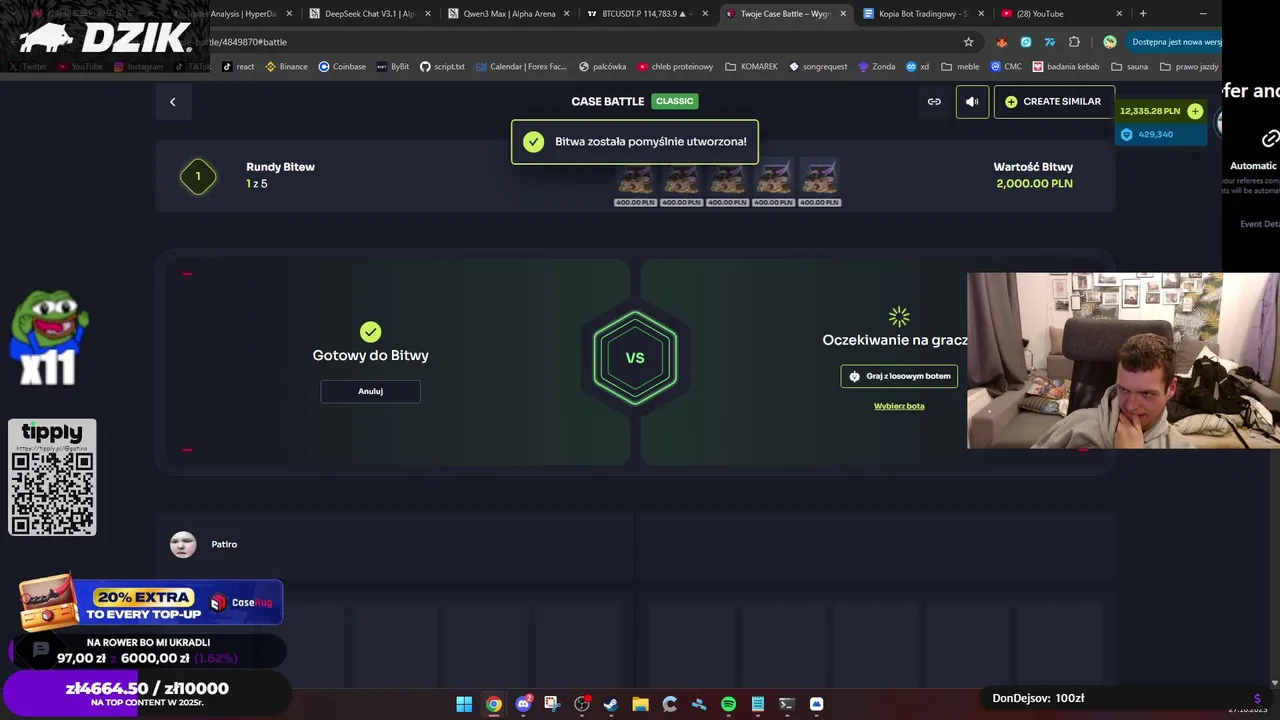Open Snipping Tool from the taskbar

click(552, 704)
